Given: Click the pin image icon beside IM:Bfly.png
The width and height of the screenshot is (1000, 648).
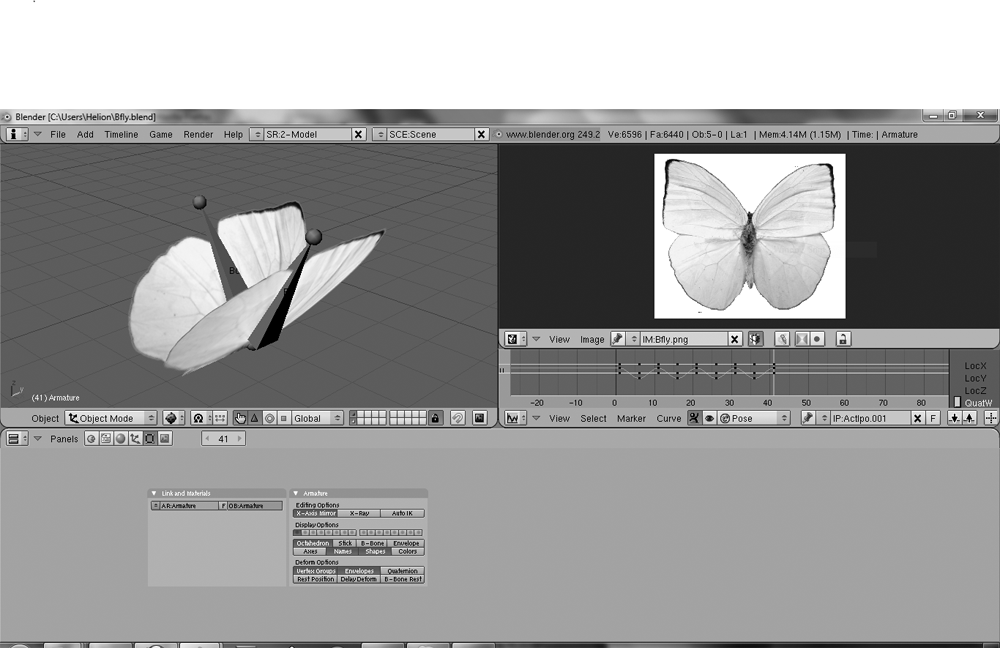Looking at the screenshot, I should 617,339.
